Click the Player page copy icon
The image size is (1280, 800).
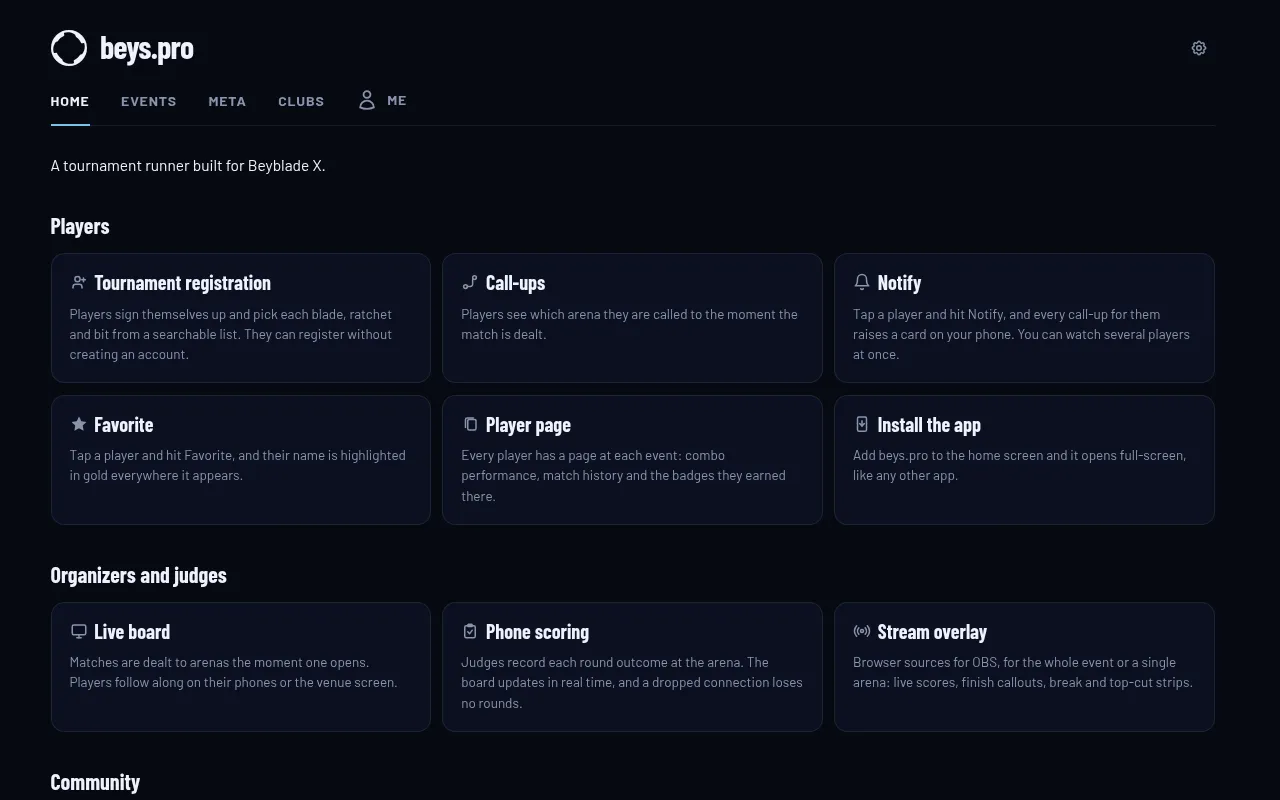click(470, 424)
